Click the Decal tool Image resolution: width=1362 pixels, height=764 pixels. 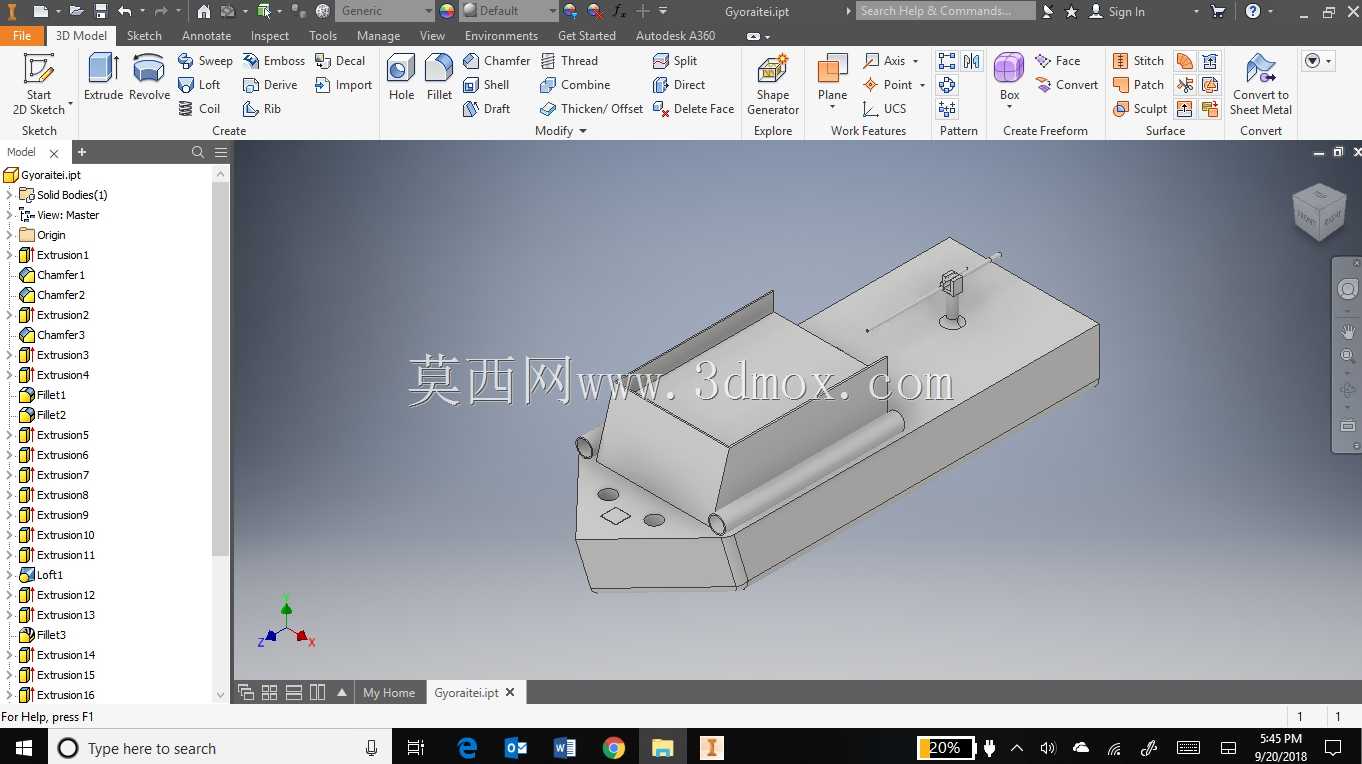340,61
